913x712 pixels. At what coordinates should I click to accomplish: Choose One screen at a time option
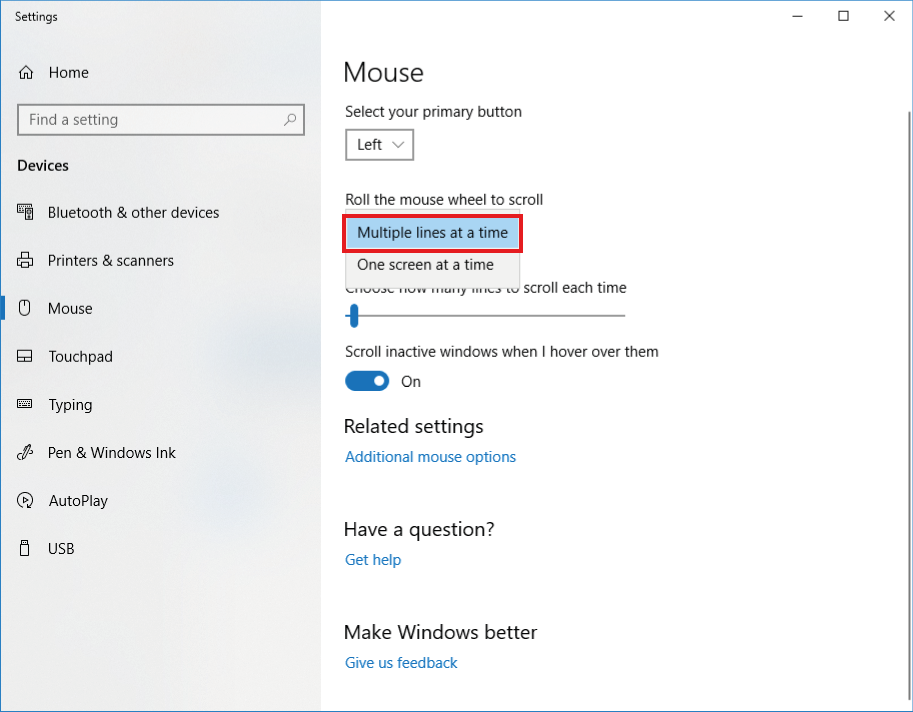426,265
